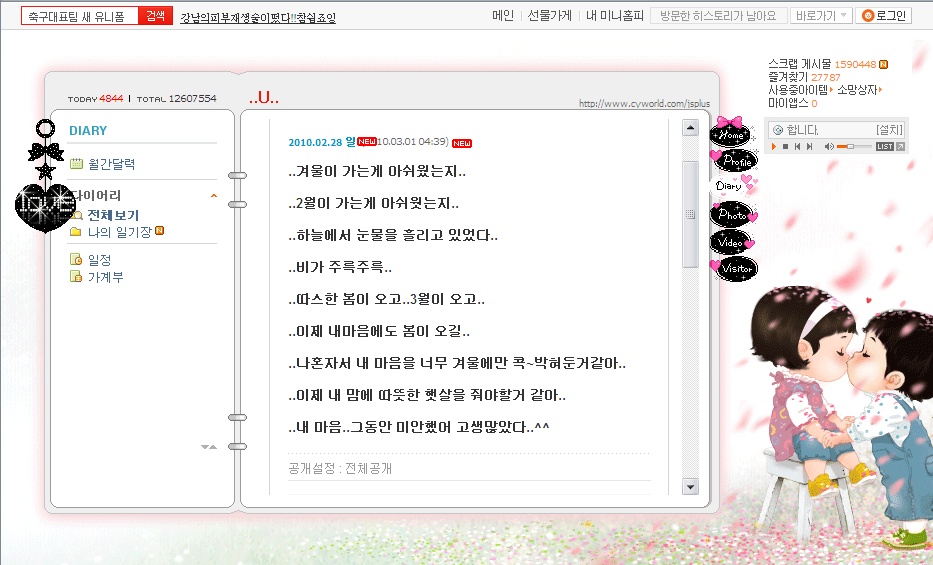Click the 공개설정 : 전체공개 text
The height and width of the screenshot is (565, 933).
pos(340,469)
